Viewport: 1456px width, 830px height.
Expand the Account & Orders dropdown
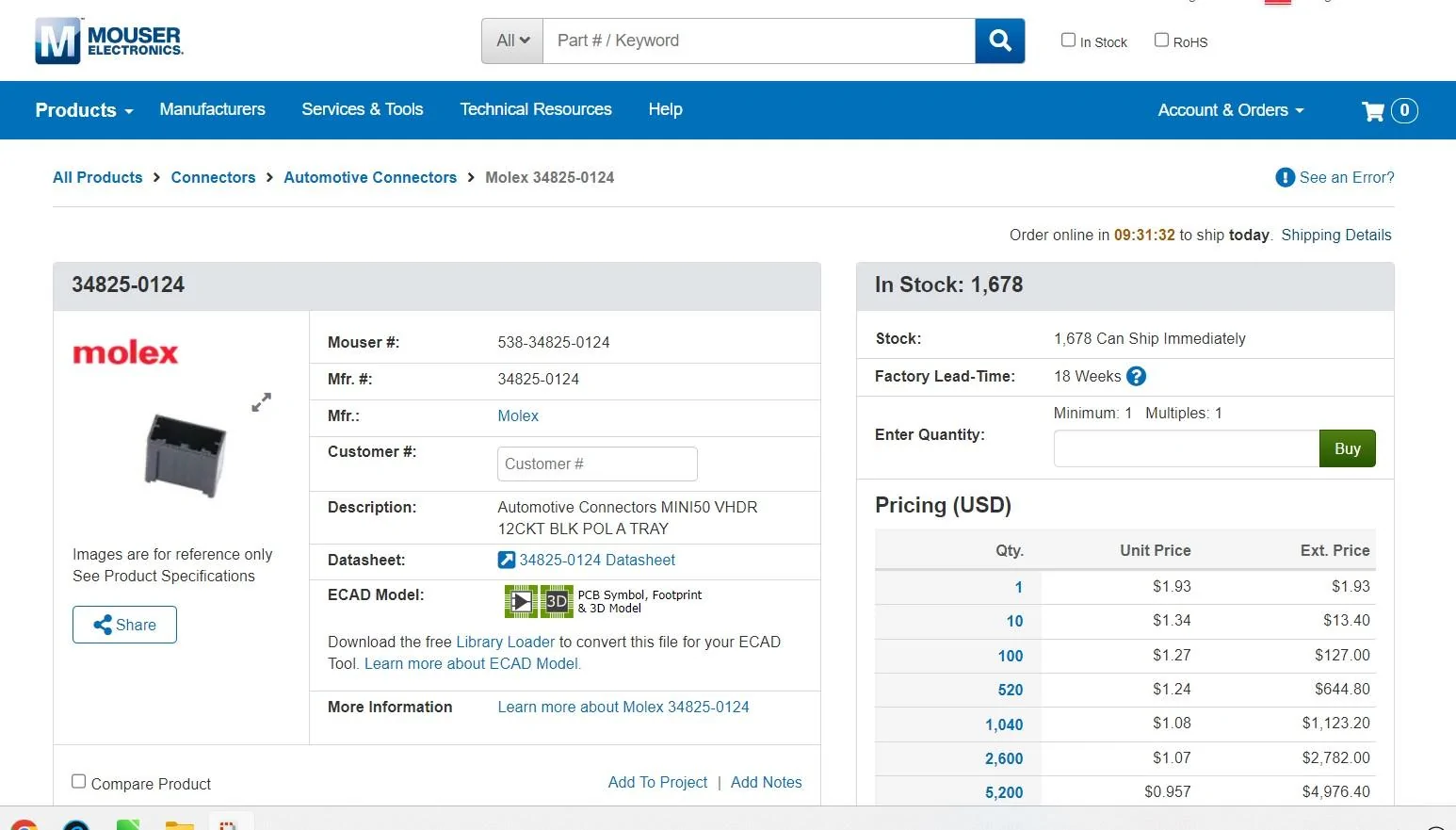[1231, 110]
